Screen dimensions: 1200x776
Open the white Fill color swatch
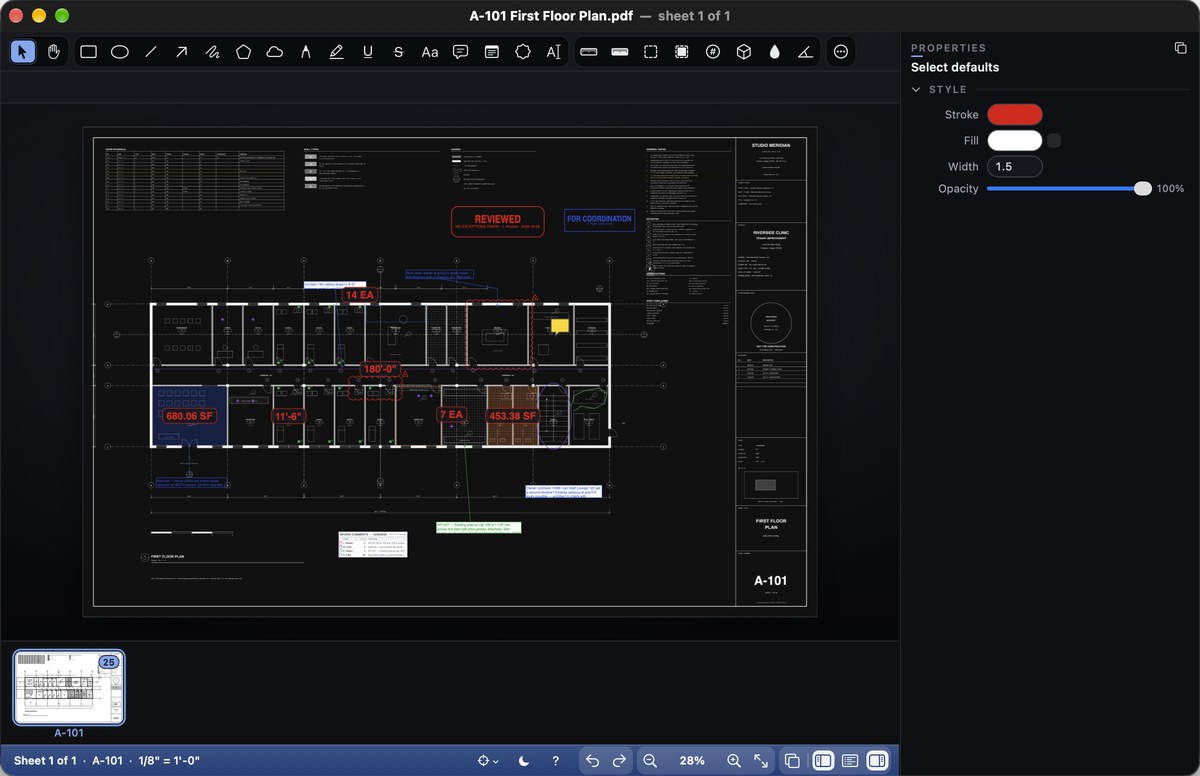[x=1015, y=141]
